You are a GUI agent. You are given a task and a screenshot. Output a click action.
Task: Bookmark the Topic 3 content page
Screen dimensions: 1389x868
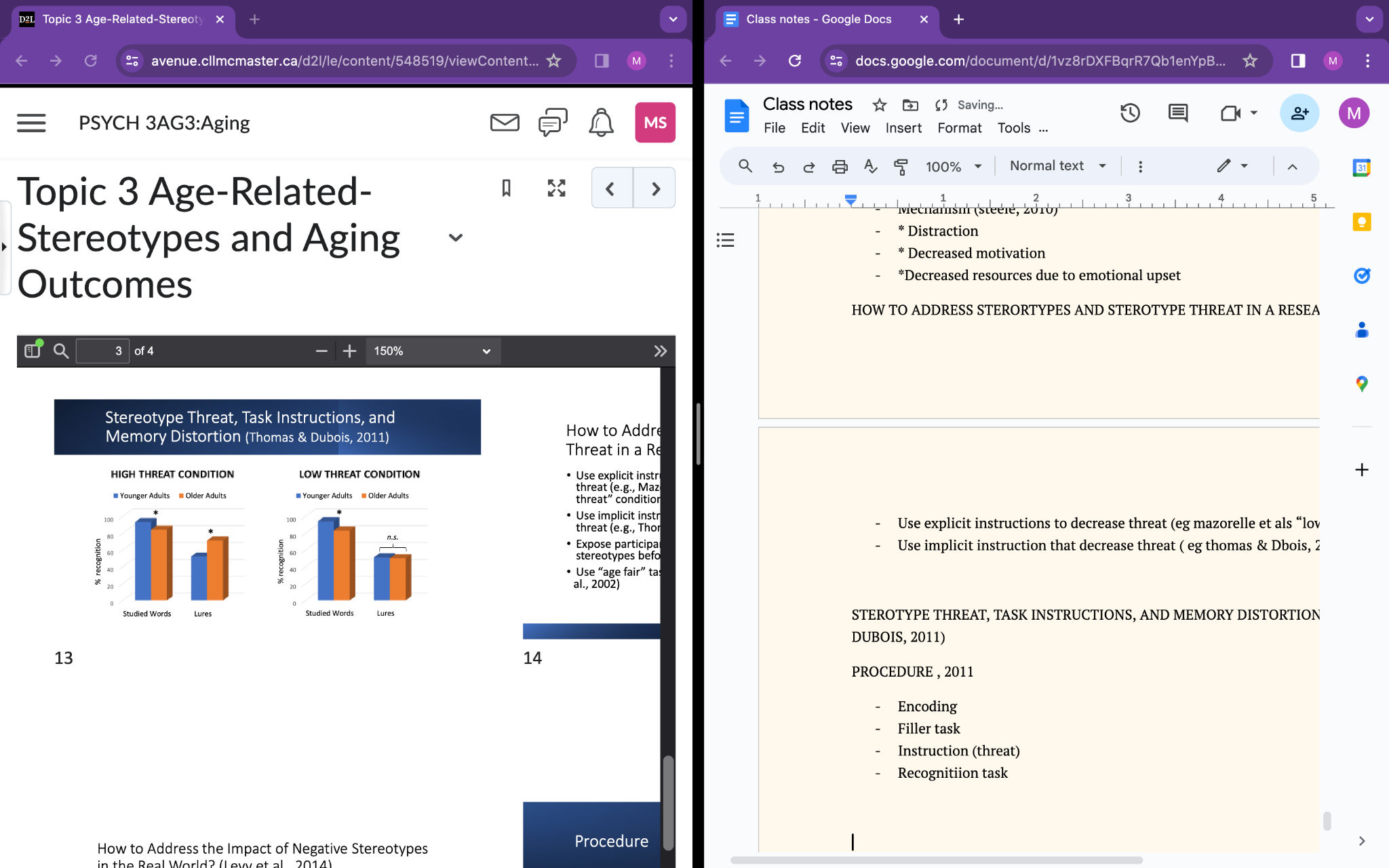tap(506, 188)
